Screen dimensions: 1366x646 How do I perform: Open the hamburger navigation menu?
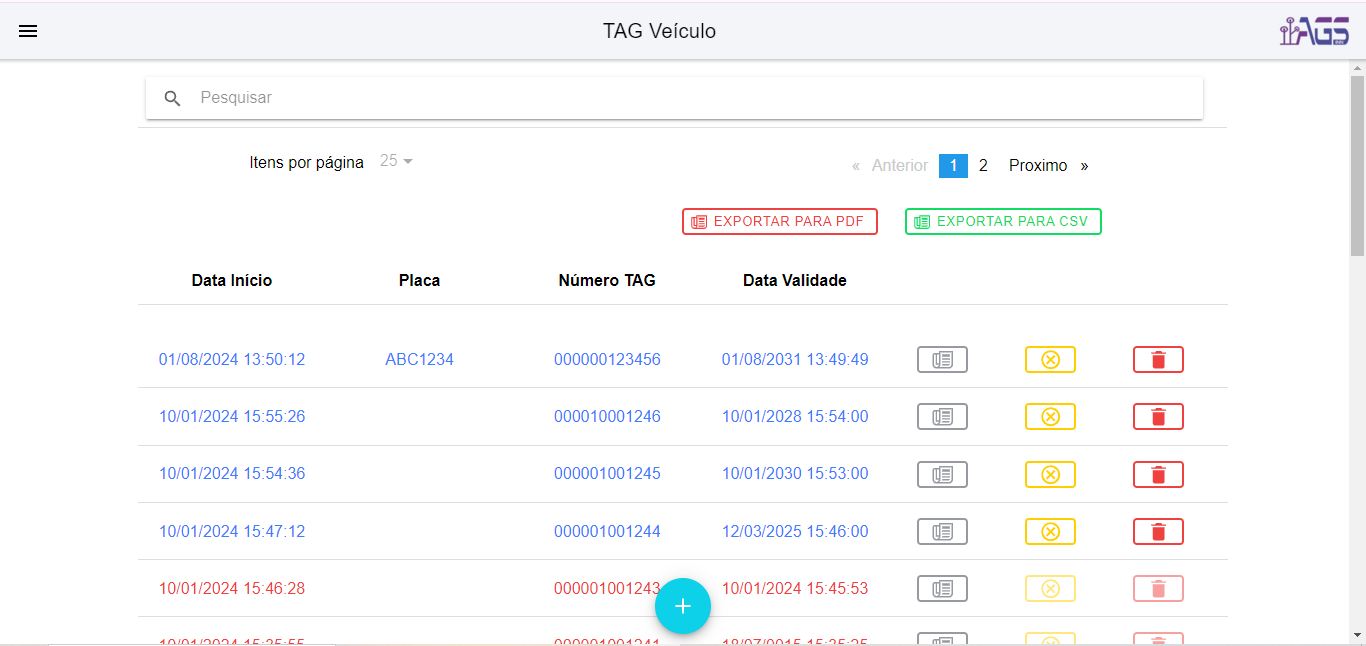pyautogui.click(x=28, y=31)
